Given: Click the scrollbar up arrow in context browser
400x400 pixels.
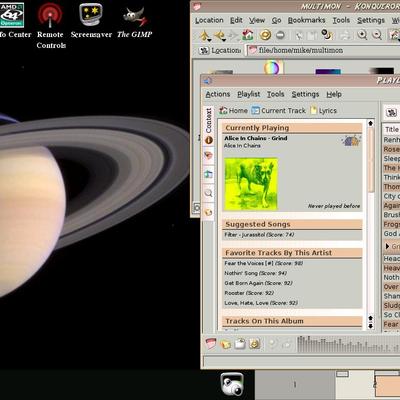Looking at the screenshot, I should [370, 123].
